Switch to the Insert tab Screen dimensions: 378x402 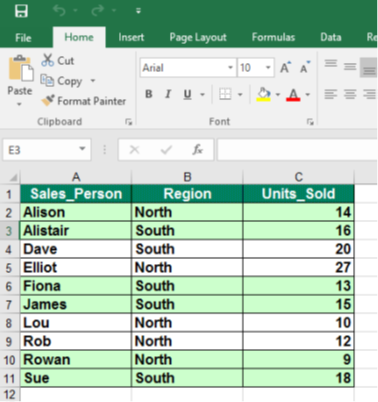click(131, 37)
